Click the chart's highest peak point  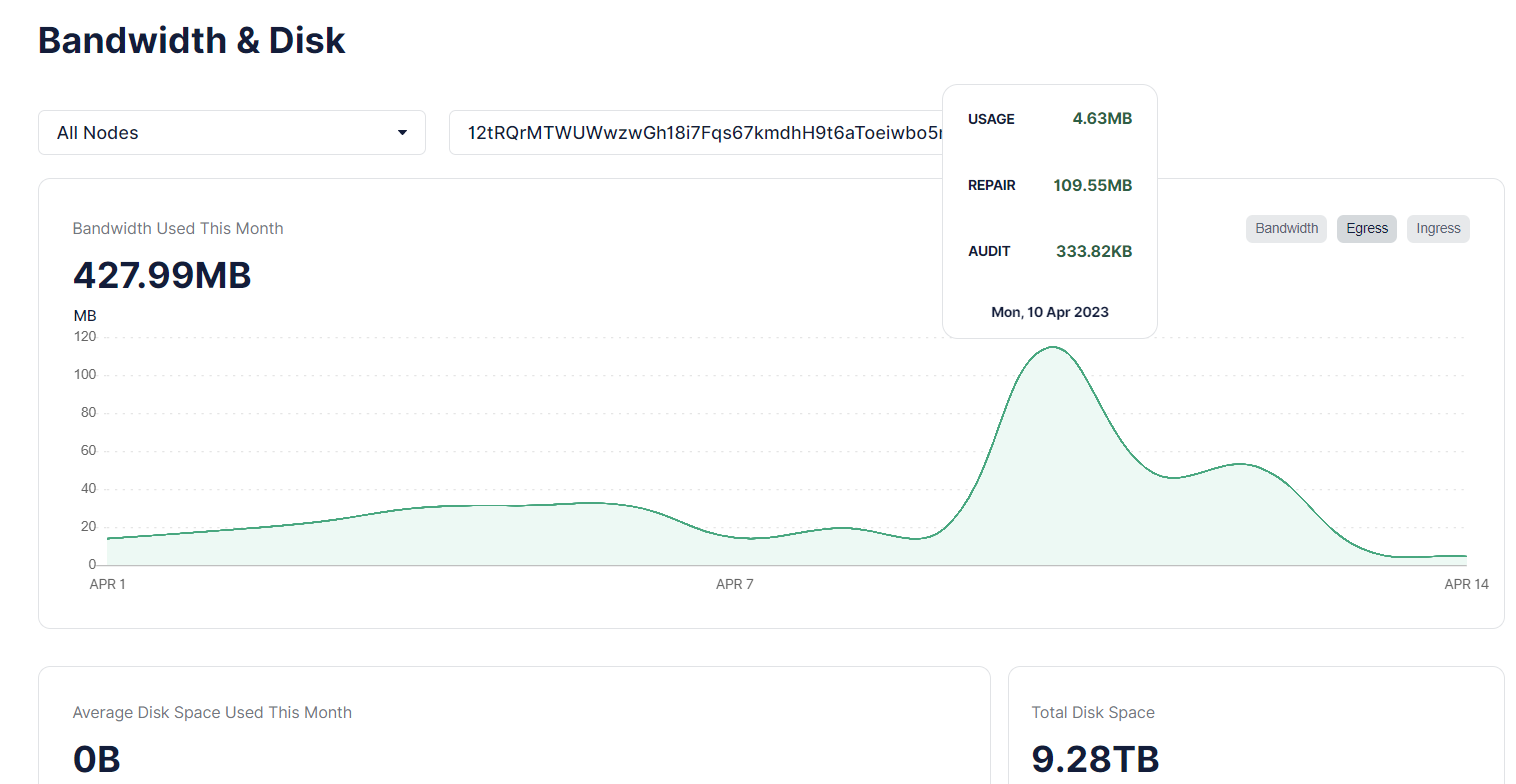pyautogui.click(x=1052, y=347)
